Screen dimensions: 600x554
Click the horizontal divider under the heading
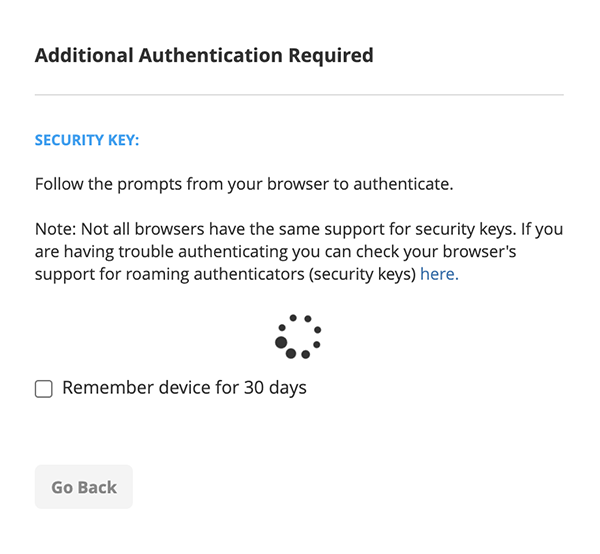point(299,95)
